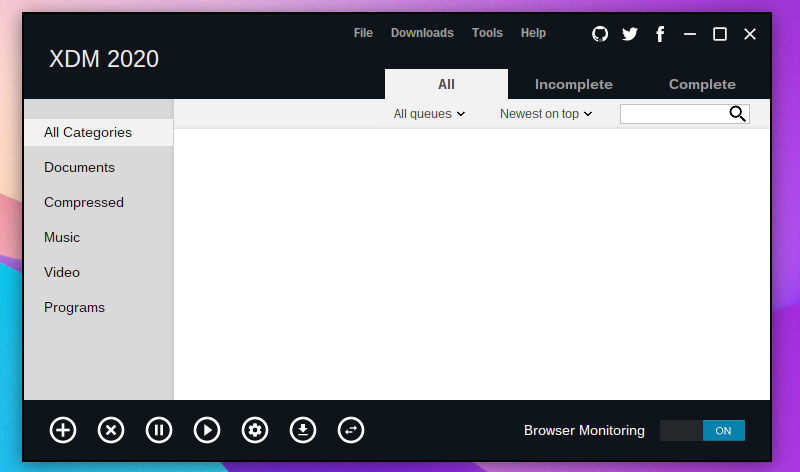Click the video downloader arrow icon
800x472 pixels.
click(303, 430)
